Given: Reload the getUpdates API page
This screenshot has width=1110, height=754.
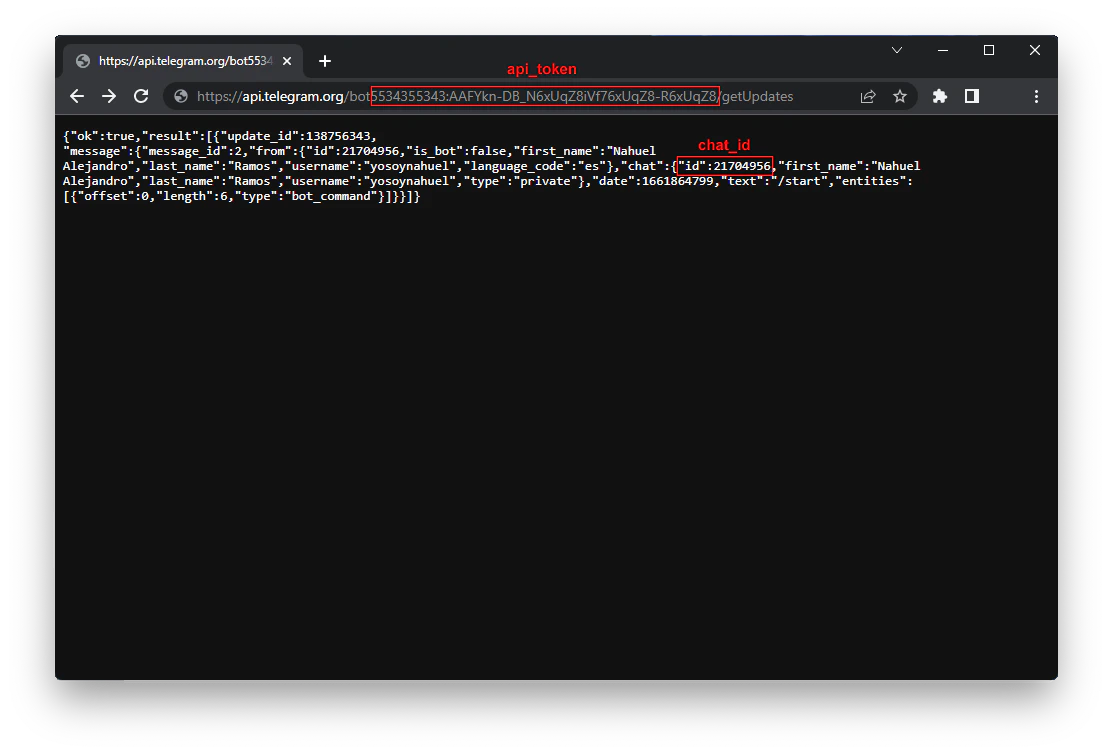Looking at the screenshot, I should coord(140,96).
